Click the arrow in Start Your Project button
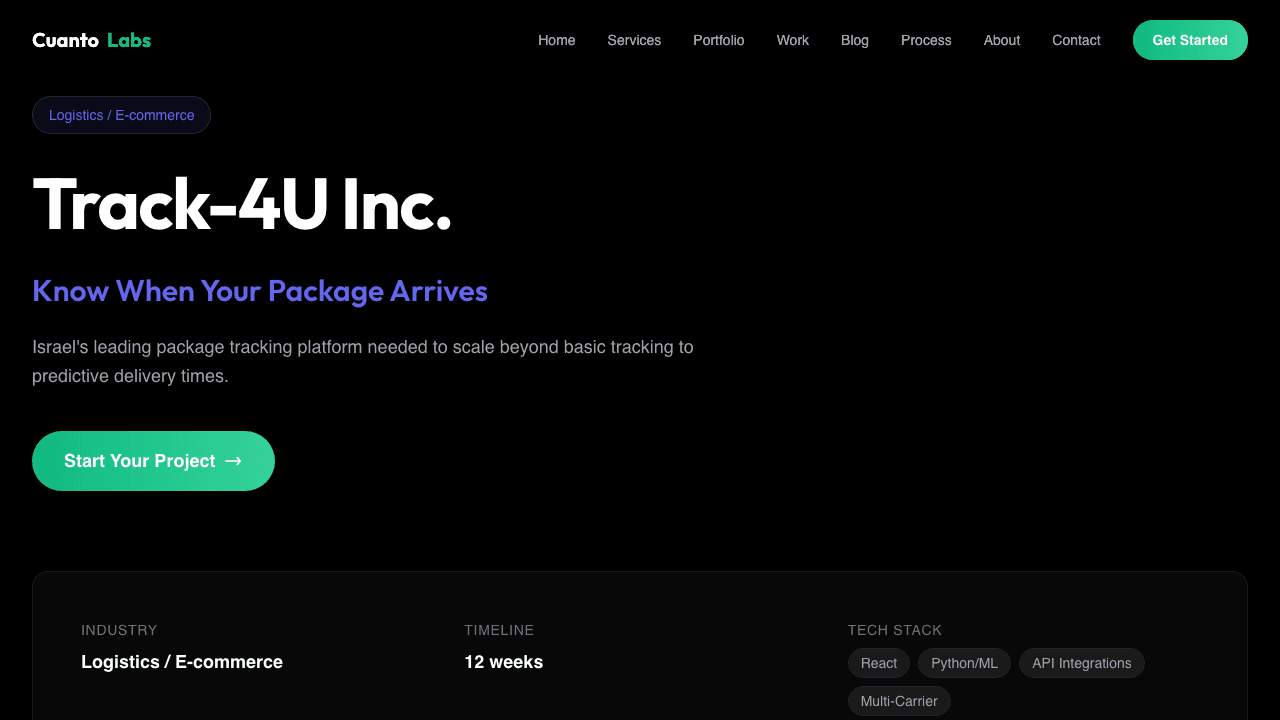 [x=234, y=461]
